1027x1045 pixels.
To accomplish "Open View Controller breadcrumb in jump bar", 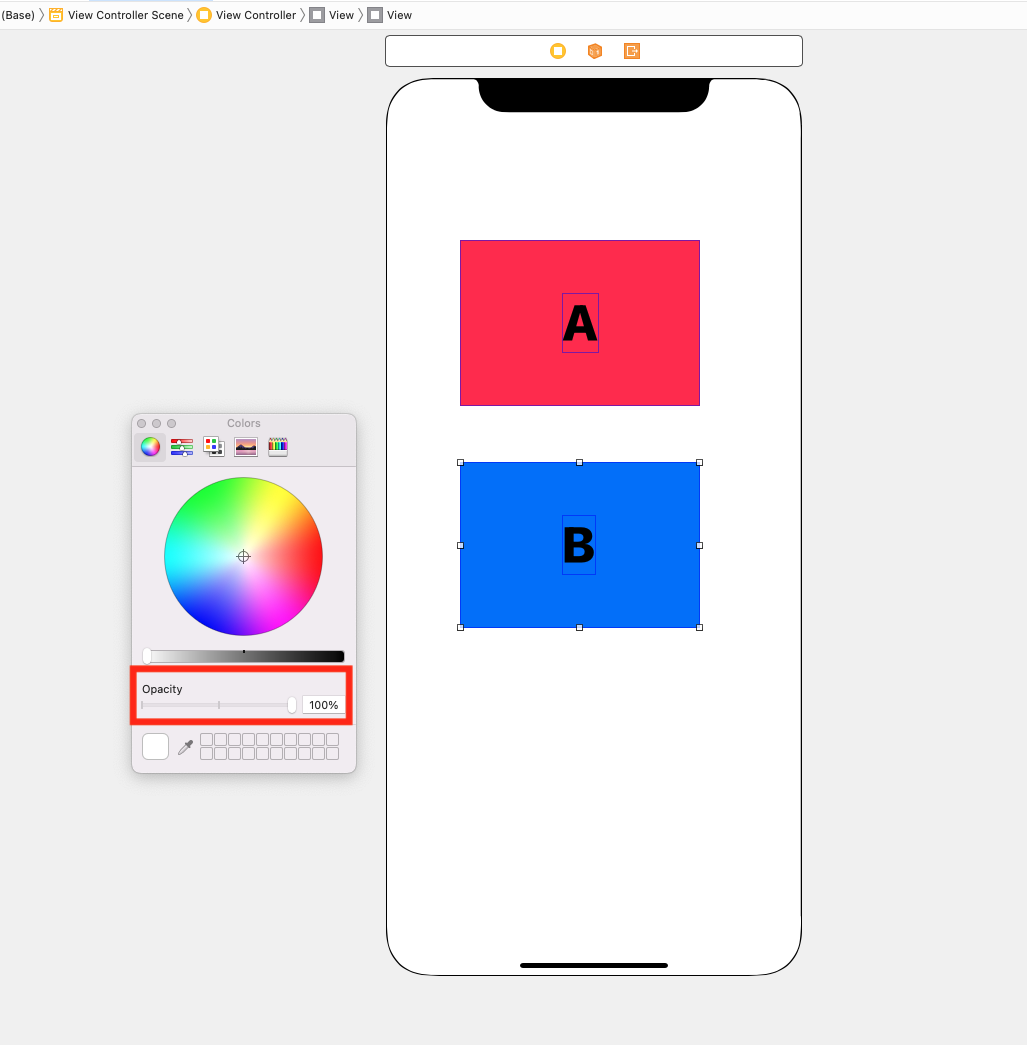I will pyautogui.click(x=247, y=15).
